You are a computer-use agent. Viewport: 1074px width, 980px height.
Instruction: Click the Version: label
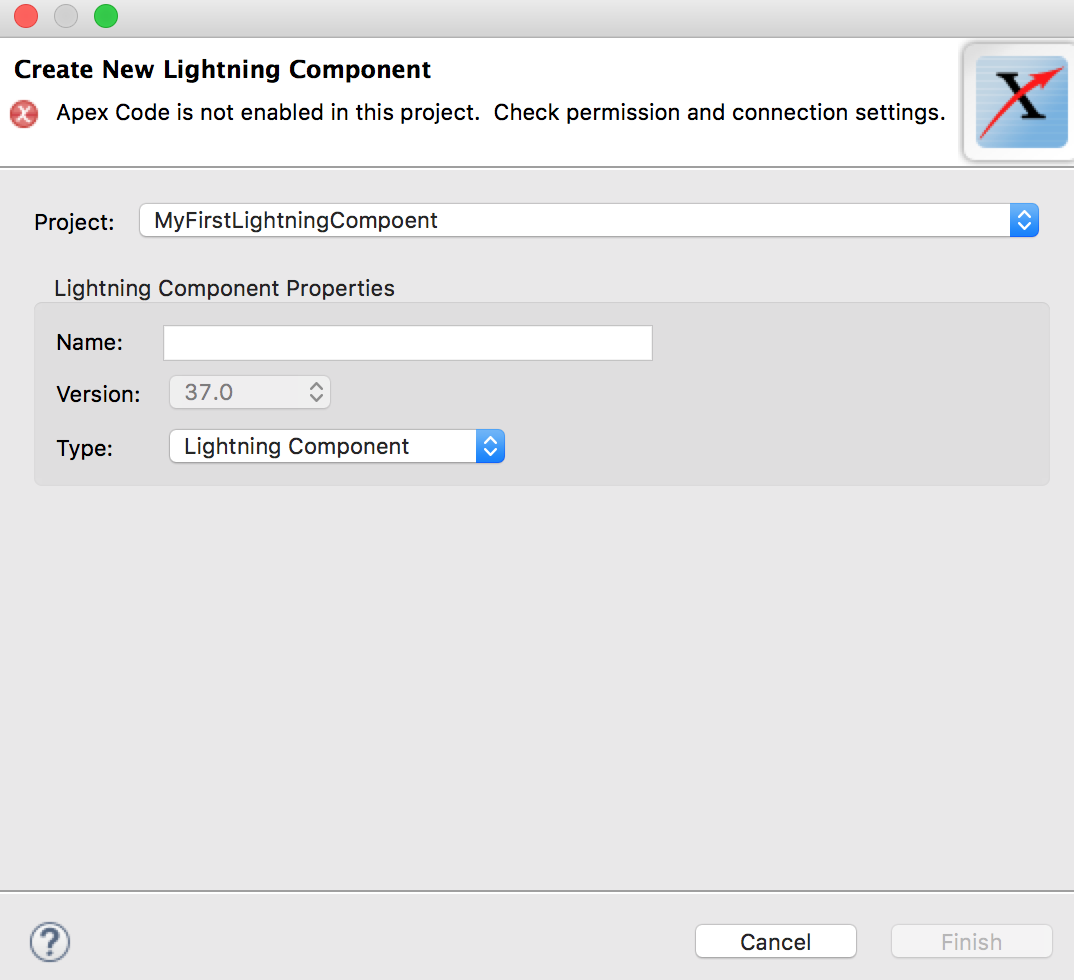[x=98, y=394]
